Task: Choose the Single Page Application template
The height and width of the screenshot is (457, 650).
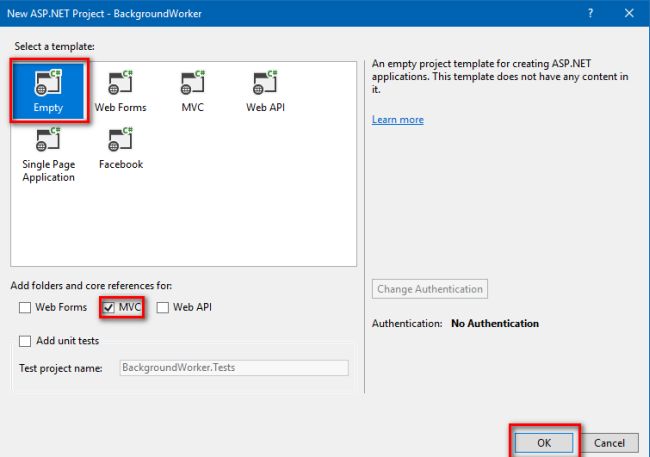Action: point(49,154)
